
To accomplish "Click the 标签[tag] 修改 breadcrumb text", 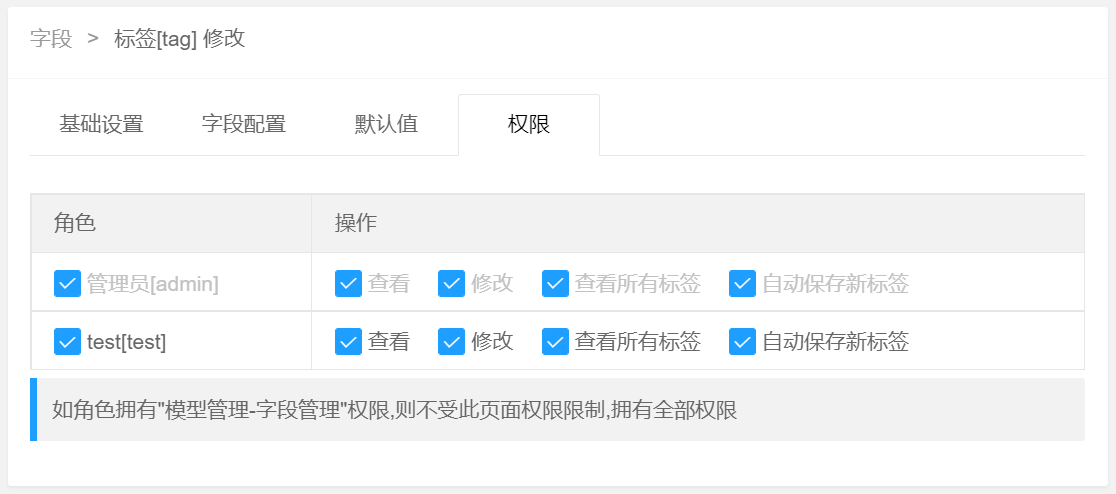I will 180,38.
